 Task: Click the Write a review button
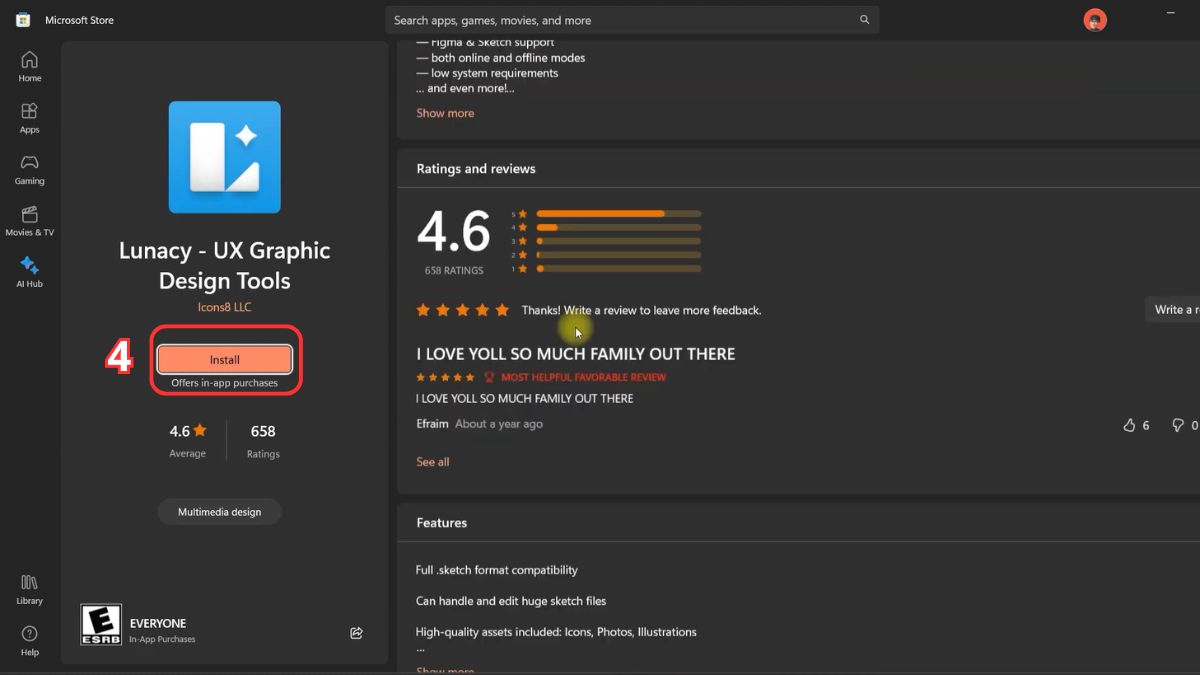point(1173,310)
